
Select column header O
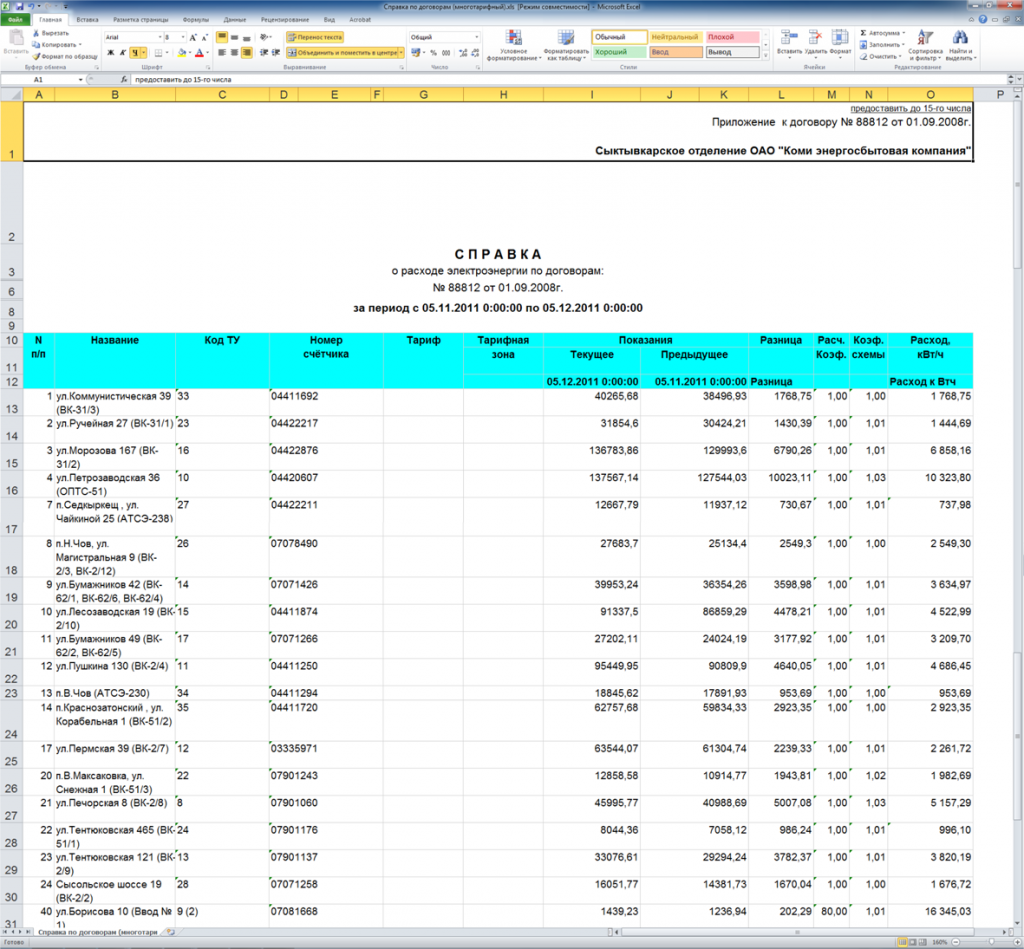point(931,95)
